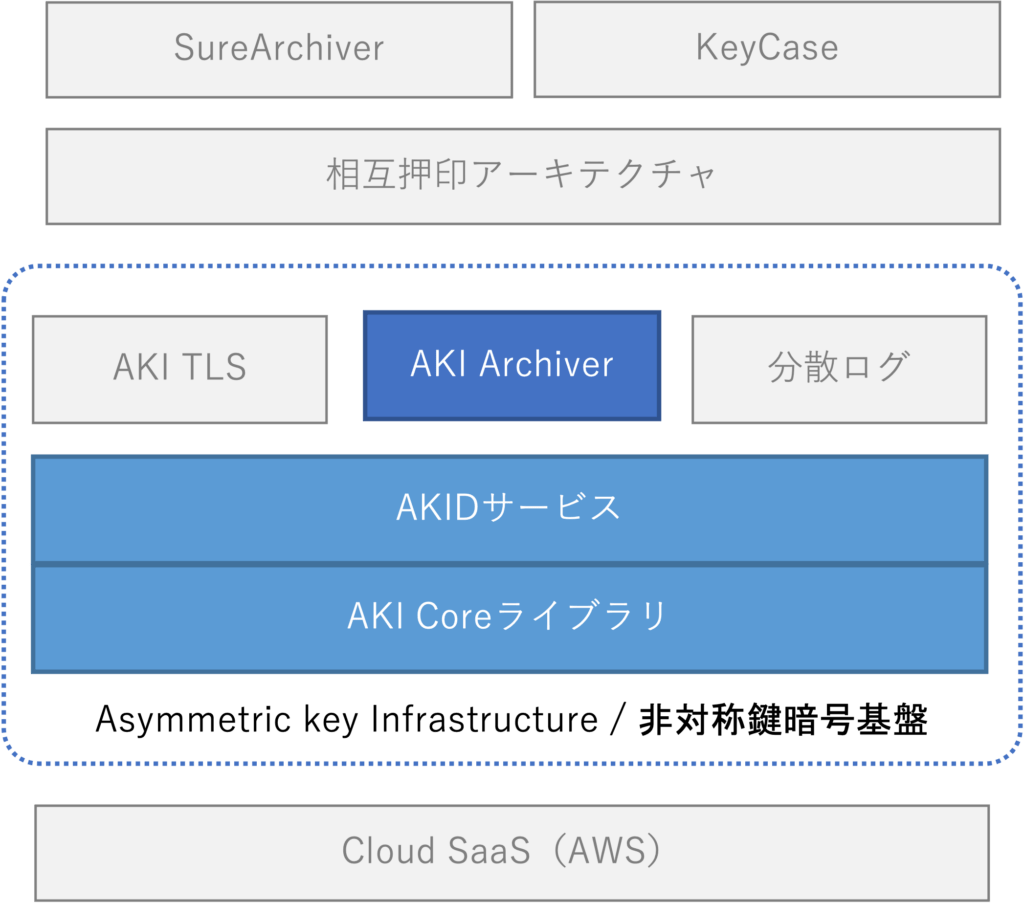The image size is (1024, 903).
Task: Select the KeyCase box
Action: tap(767, 49)
